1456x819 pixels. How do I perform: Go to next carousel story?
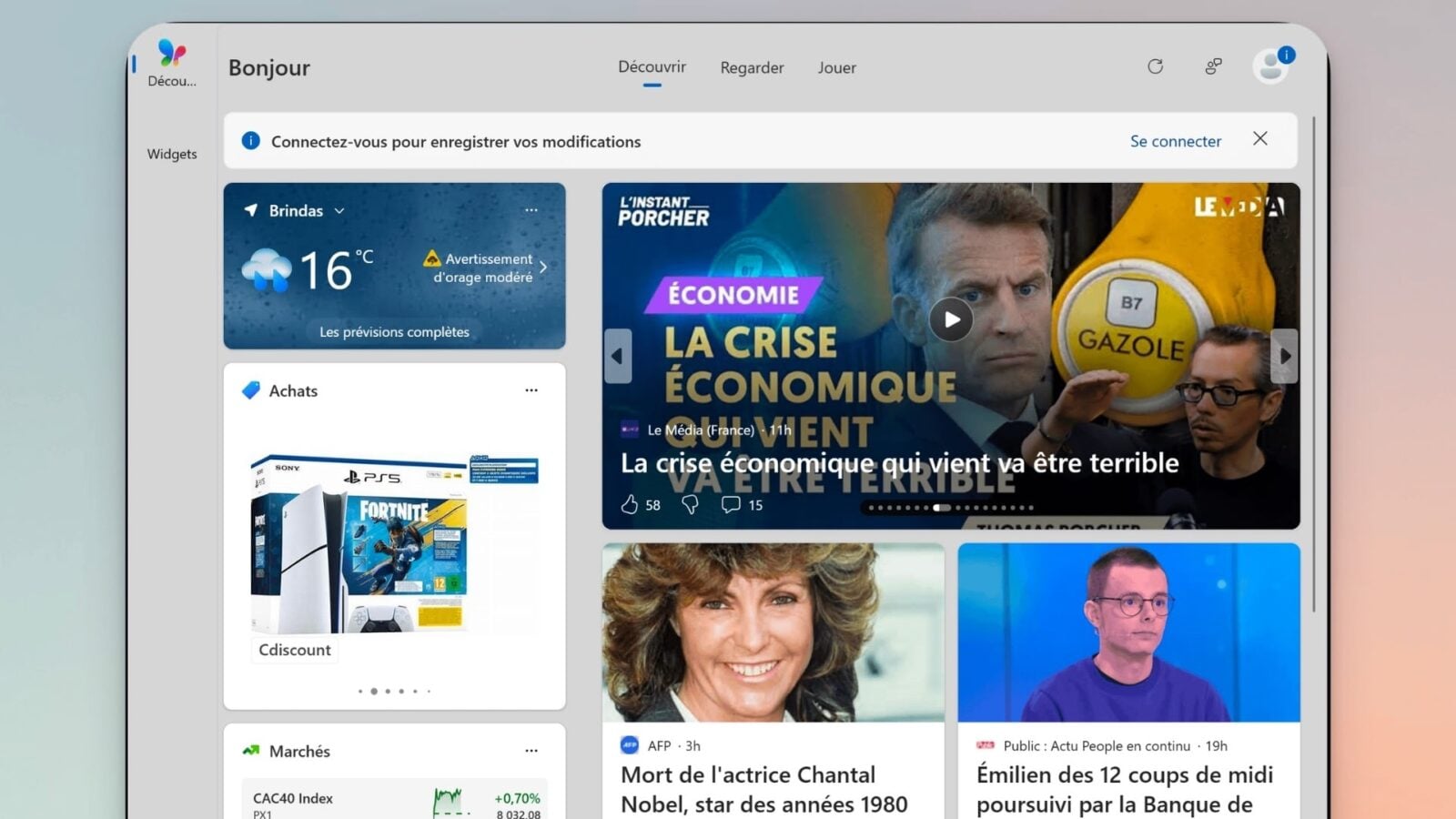click(1284, 356)
